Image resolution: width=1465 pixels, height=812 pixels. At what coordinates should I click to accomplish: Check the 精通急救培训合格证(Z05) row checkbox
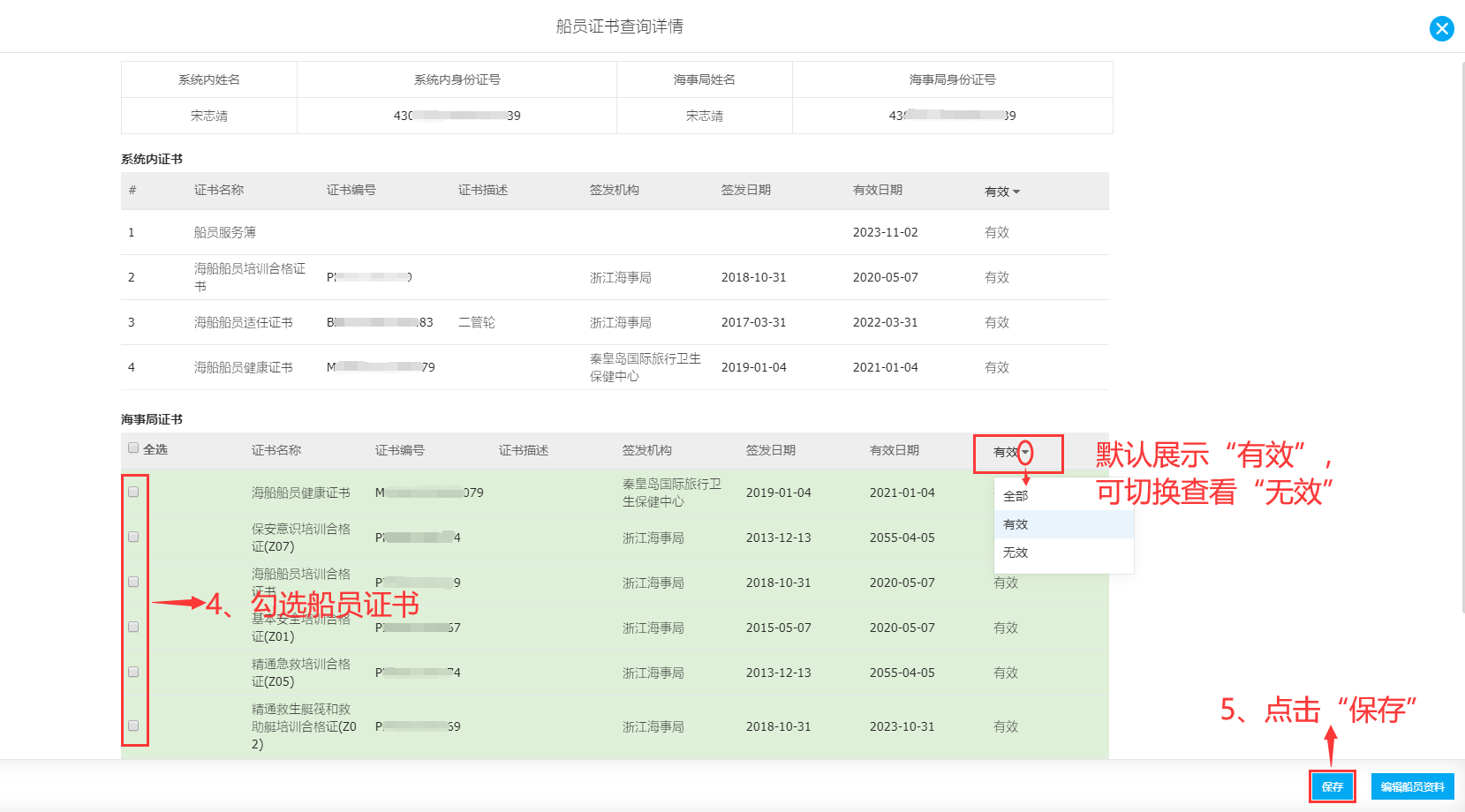[x=133, y=672]
